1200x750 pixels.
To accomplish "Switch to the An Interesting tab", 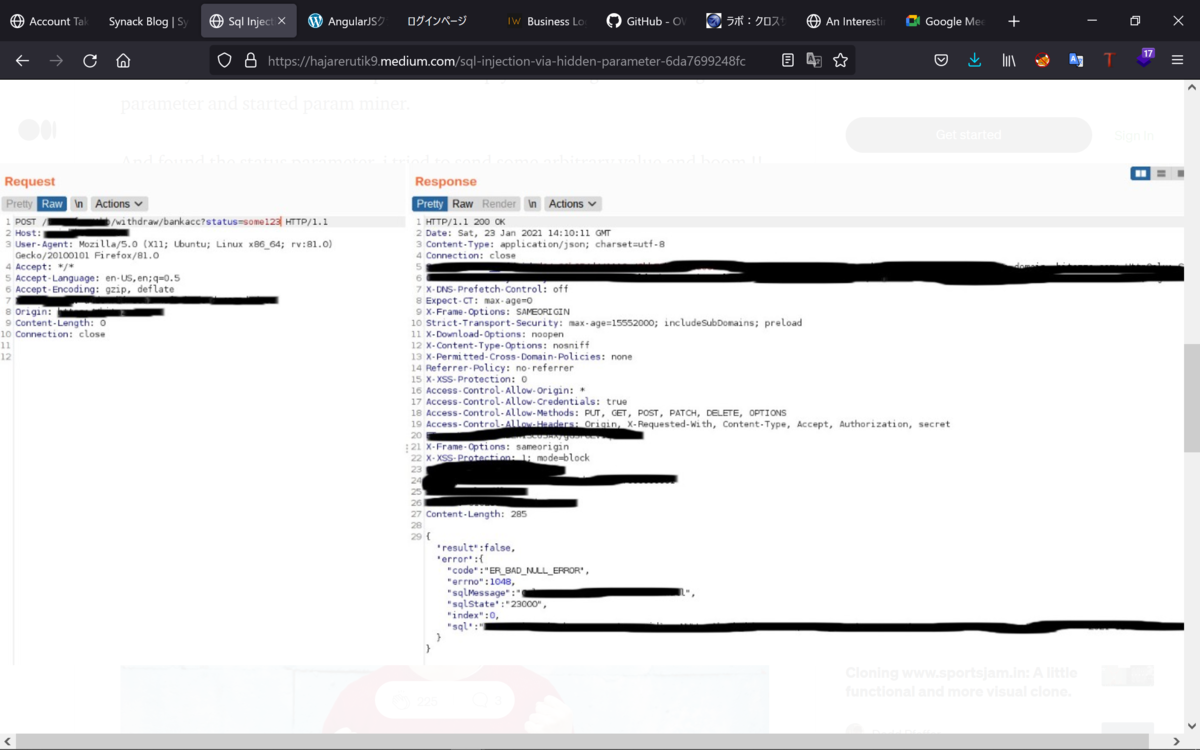I will (x=844, y=21).
